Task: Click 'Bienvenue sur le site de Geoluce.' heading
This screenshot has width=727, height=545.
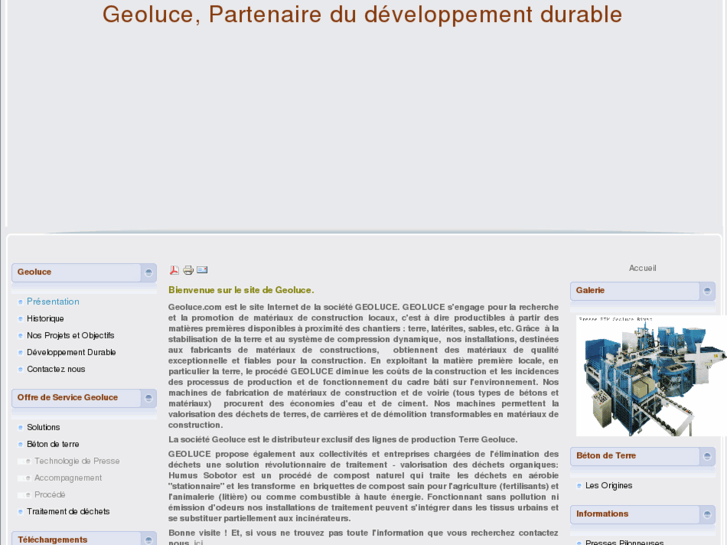Action: (x=241, y=290)
